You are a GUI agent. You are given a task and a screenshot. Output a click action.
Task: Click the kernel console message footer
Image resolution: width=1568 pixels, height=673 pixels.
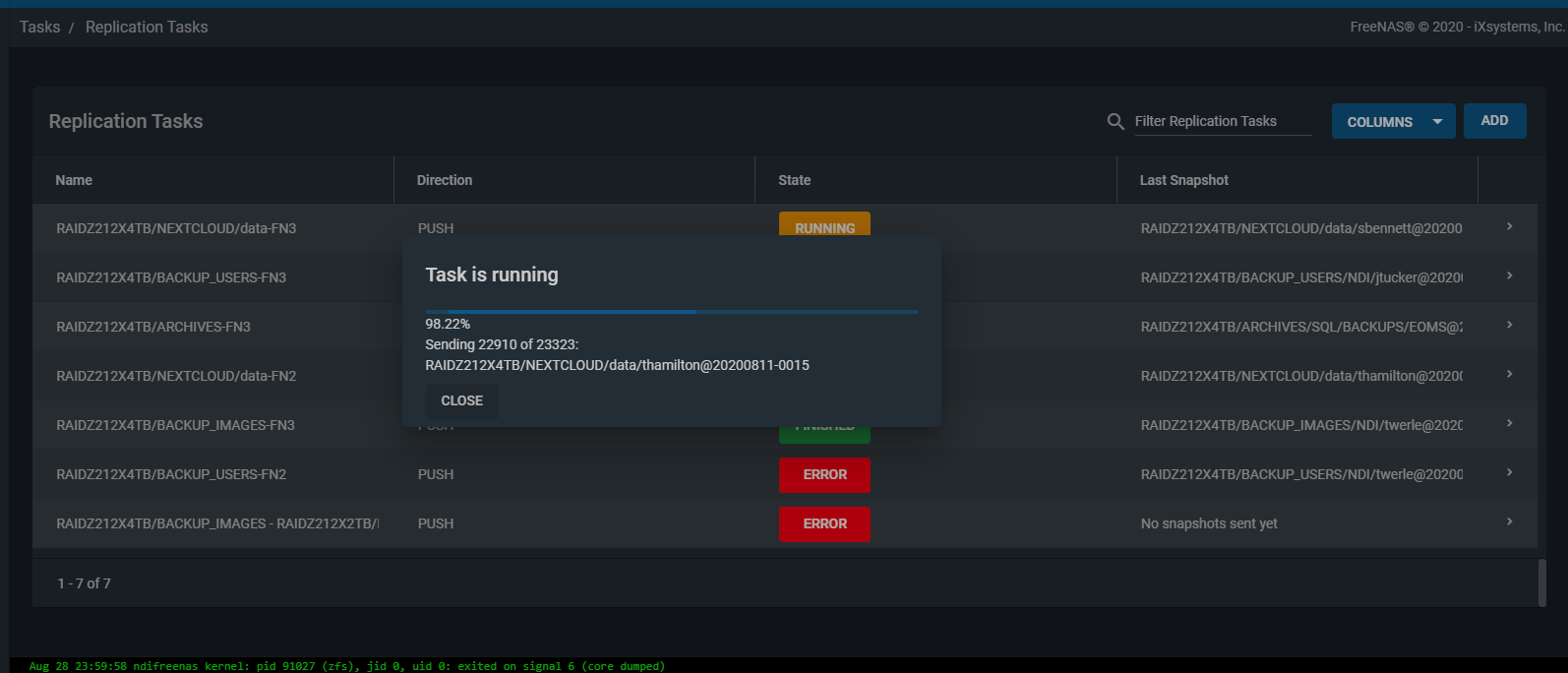pyautogui.click(x=347, y=666)
